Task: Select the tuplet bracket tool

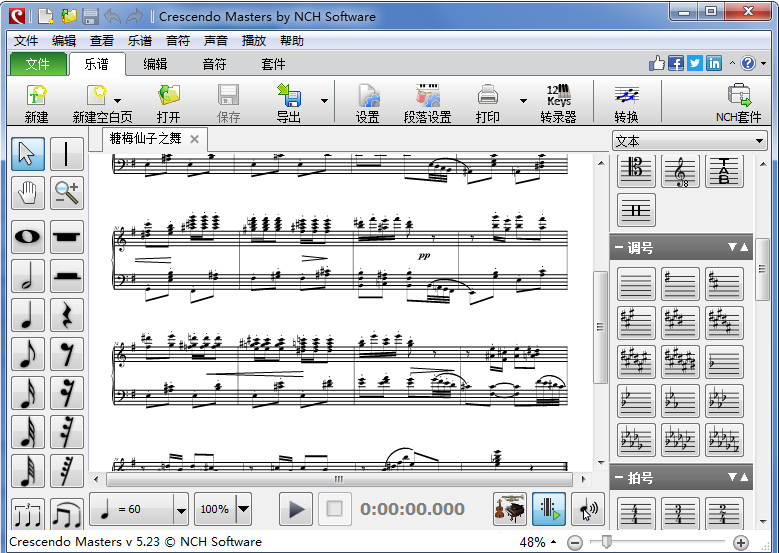Action: tap(28, 513)
